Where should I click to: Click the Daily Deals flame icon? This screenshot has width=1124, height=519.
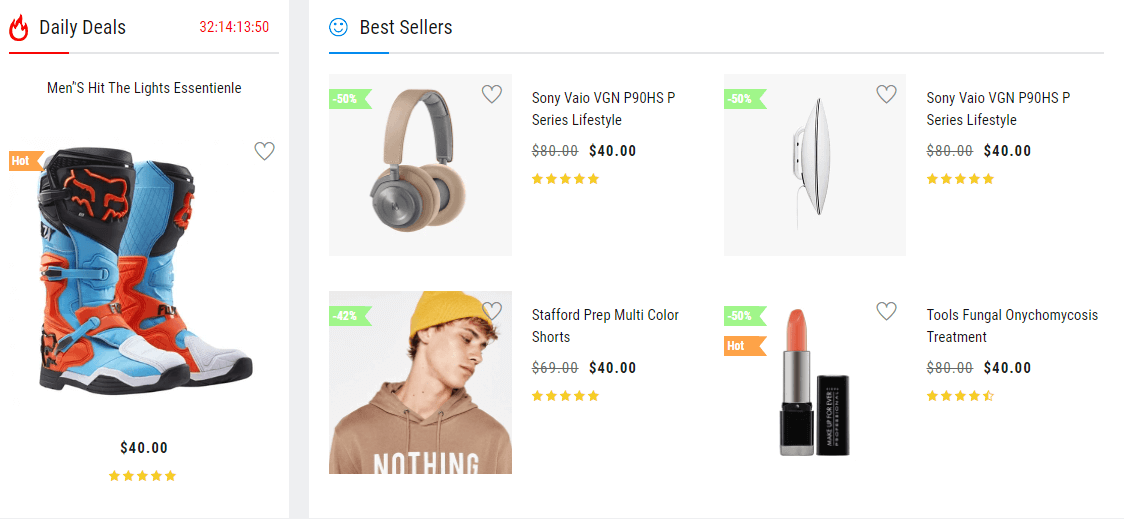click(19, 28)
